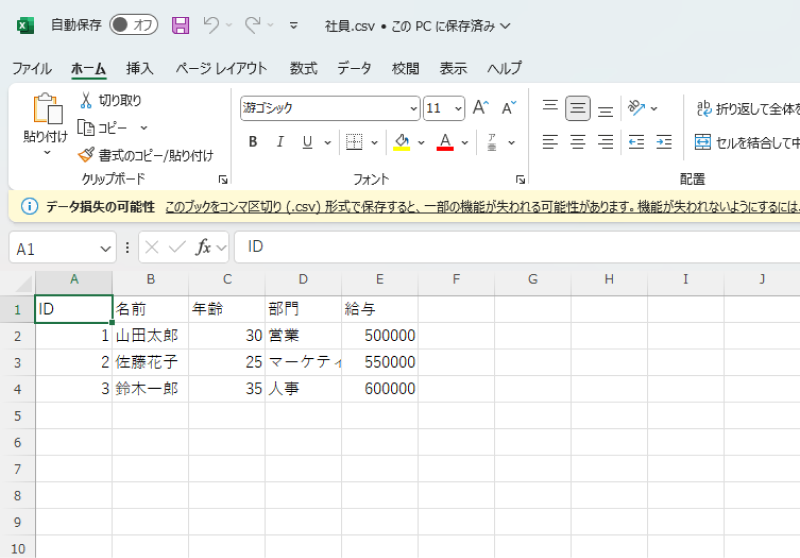Switch to the ホーム tab
Image resolution: width=800 pixels, height=558 pixels.
pyautogui.click(x=88, y=68)
